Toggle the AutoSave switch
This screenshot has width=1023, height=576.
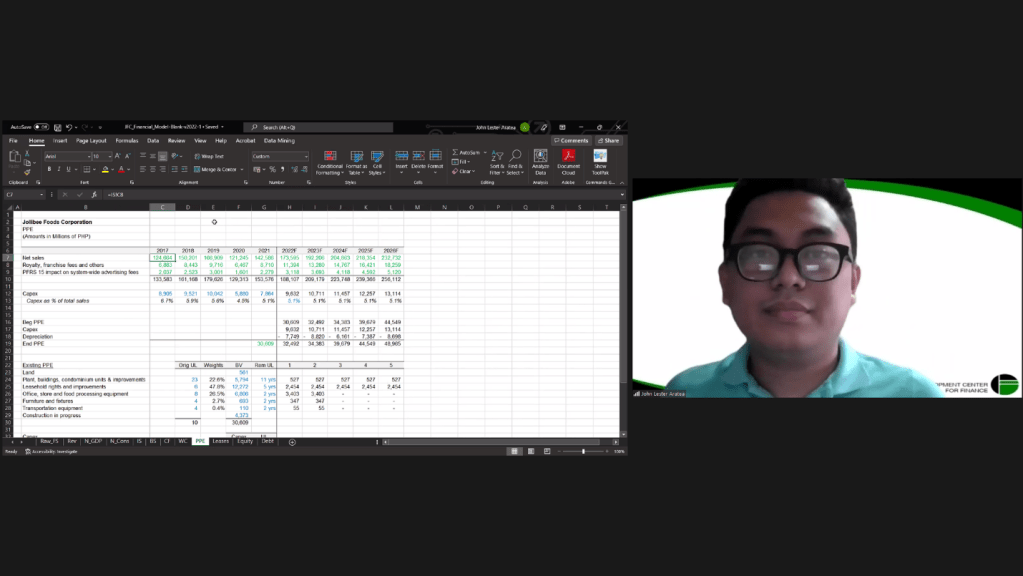(x=42, y=127)
